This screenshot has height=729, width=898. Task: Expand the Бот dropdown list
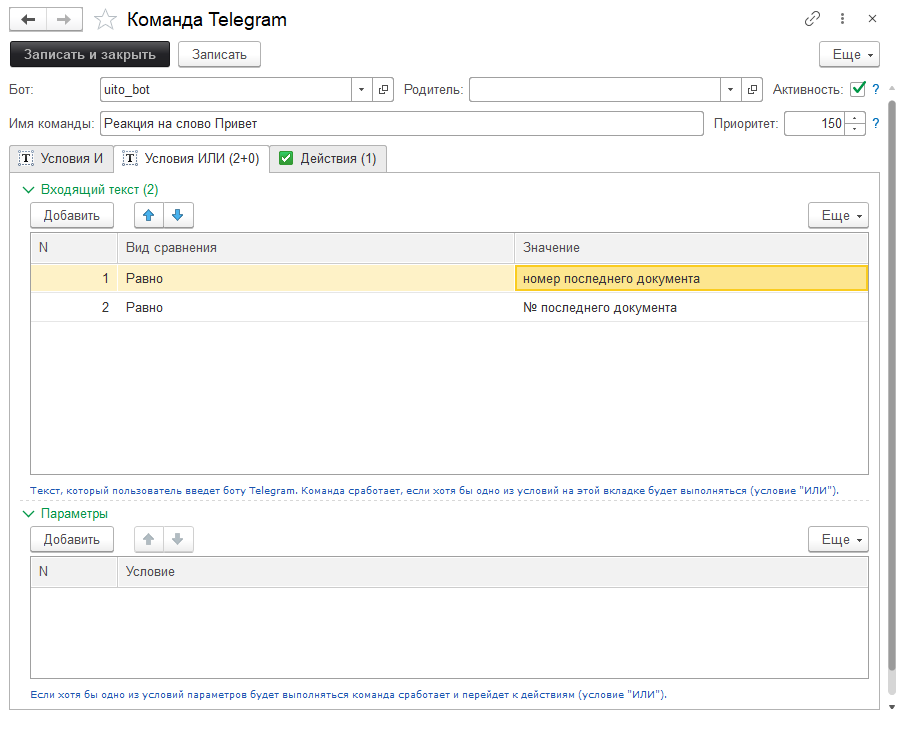point(361,90)
